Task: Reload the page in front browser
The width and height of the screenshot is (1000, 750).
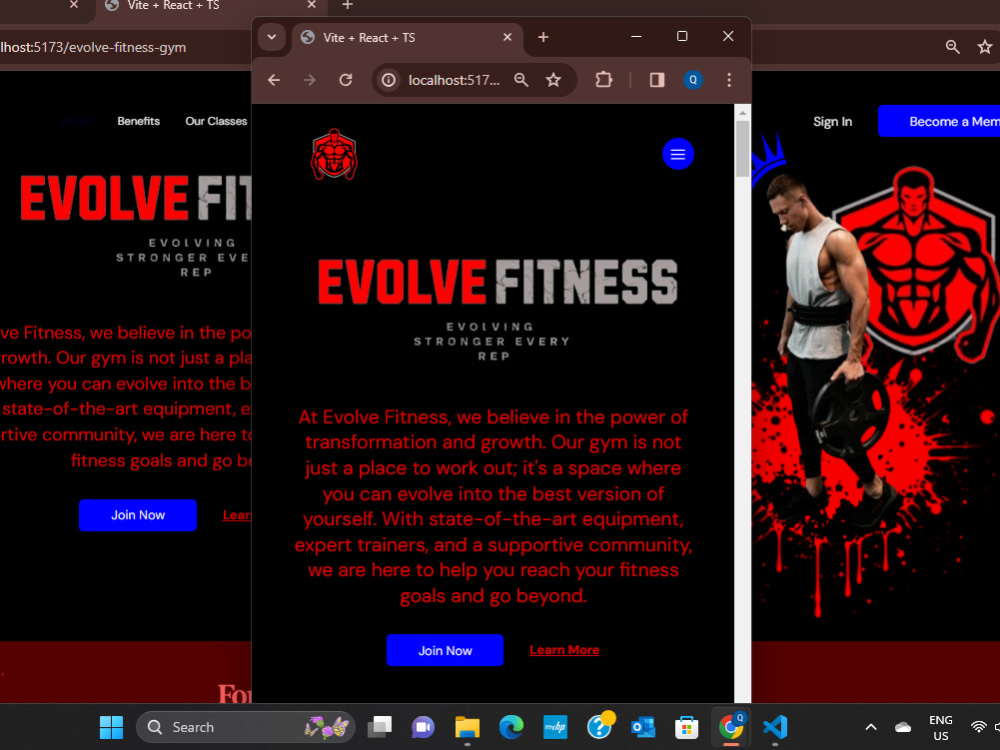Action: click(x=346, y=80)
